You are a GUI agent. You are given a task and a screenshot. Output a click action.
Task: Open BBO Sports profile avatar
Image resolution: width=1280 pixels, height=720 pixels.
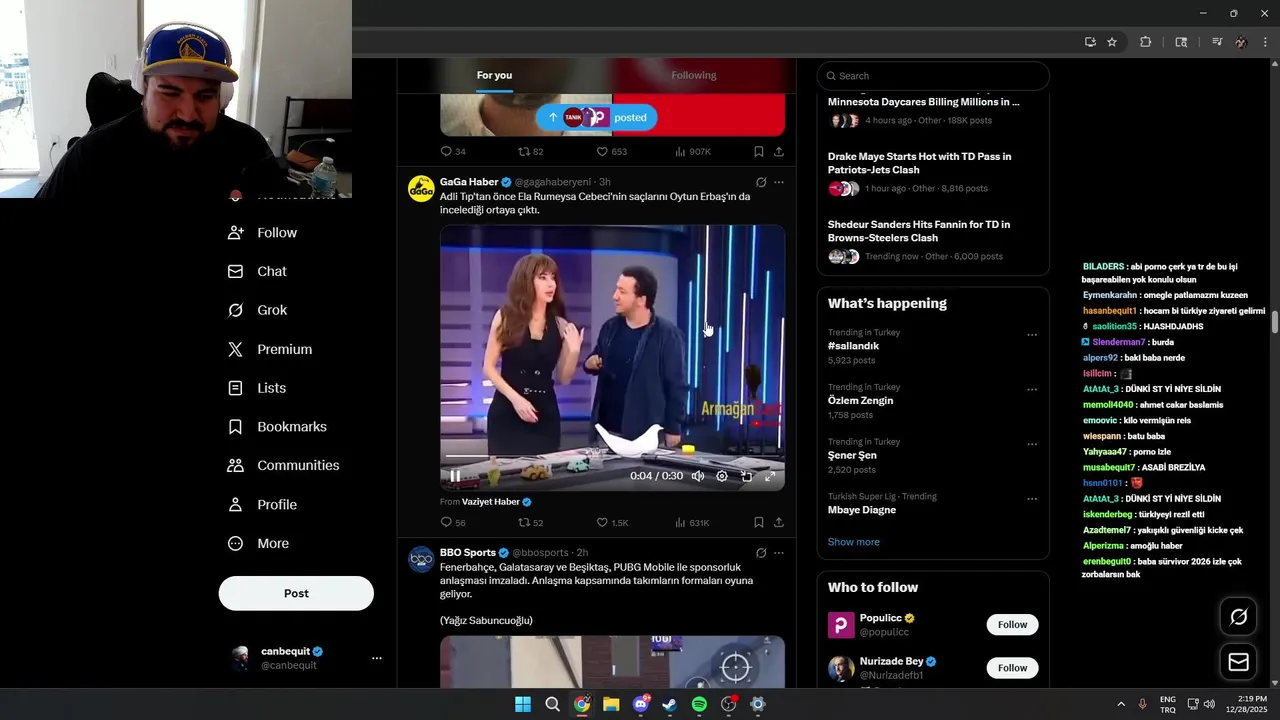[x=421, y=559]
